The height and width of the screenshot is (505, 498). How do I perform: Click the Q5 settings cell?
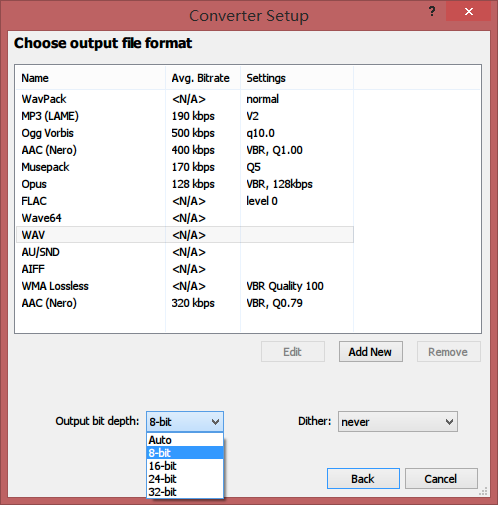(x=253, y=167)
